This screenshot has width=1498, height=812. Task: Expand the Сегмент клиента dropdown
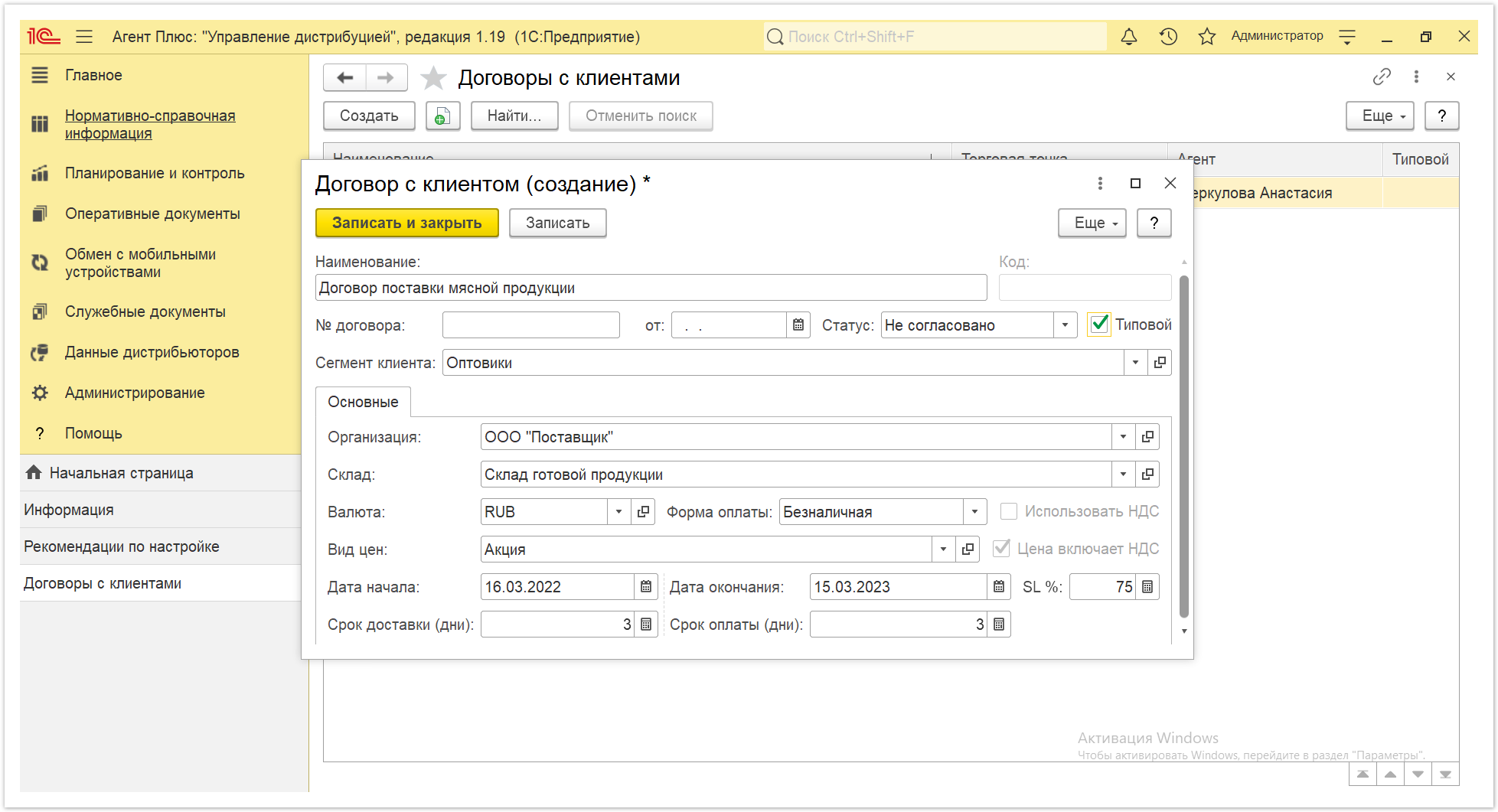tap(1135, 362)
